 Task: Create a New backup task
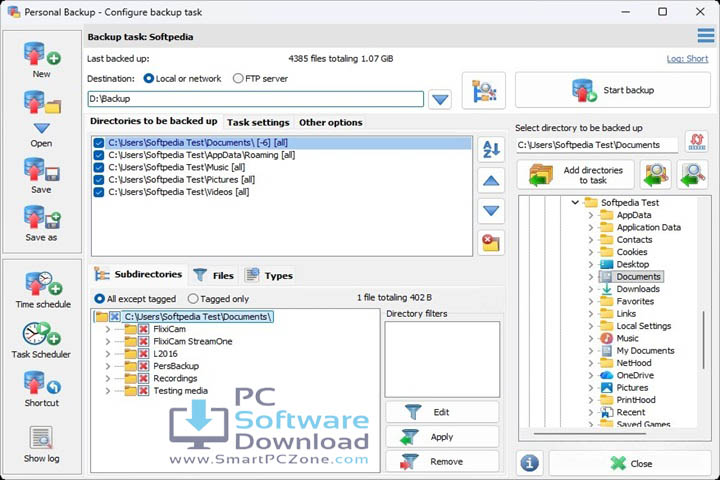pos(42,60)
